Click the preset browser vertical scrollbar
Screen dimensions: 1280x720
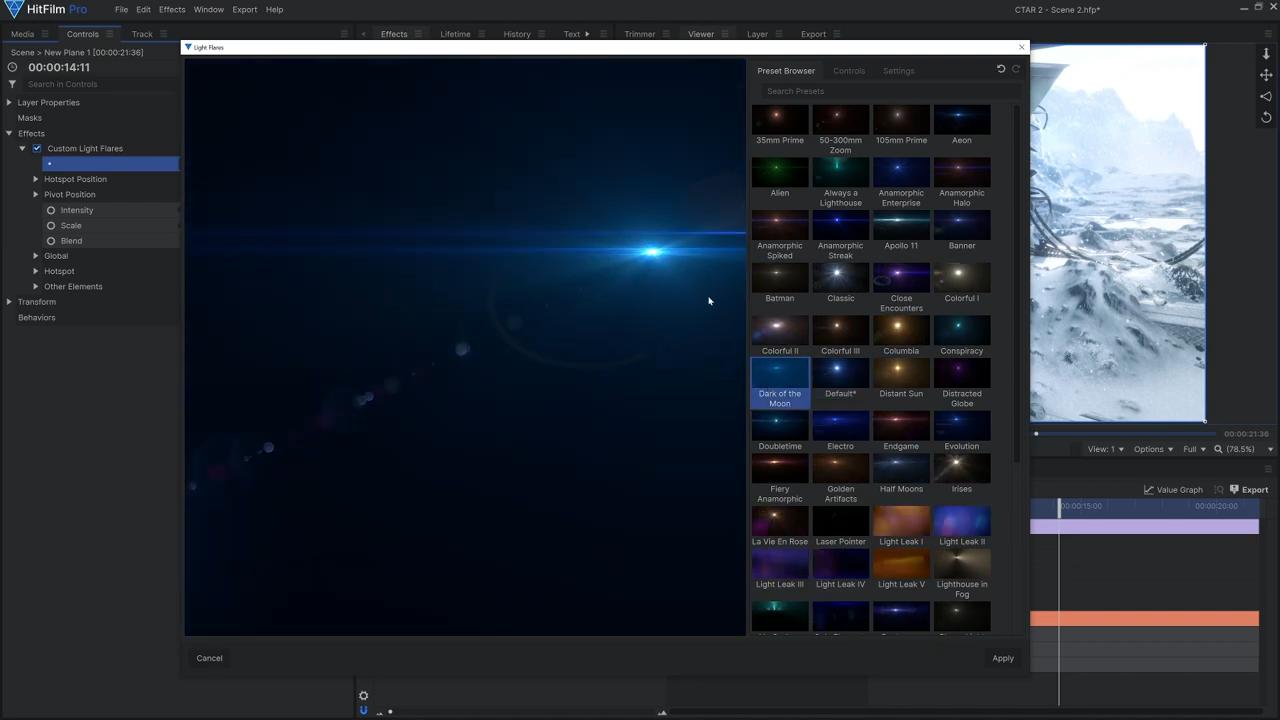point(1018,282)
